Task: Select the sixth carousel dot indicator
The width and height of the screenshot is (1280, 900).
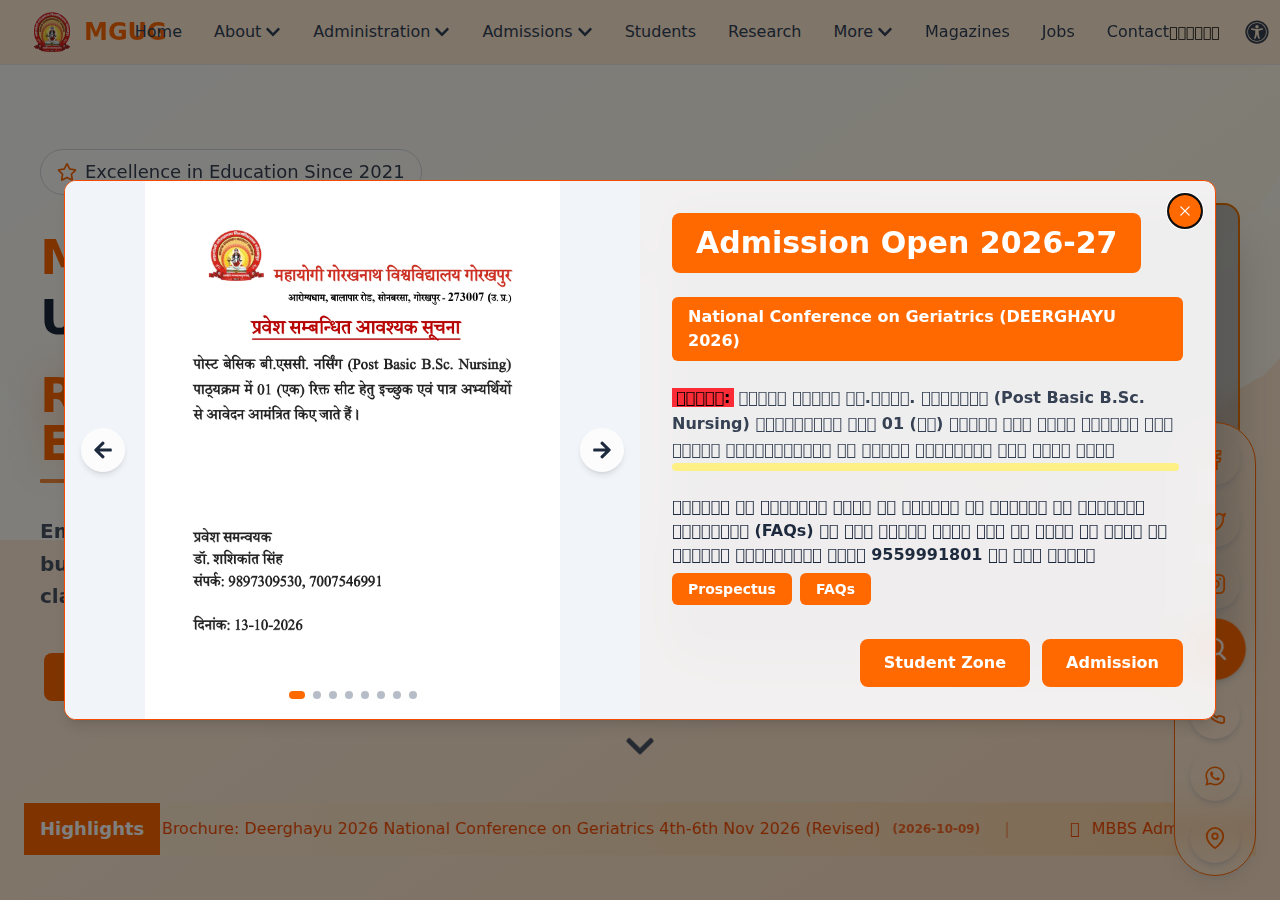Action: [381, 695]
